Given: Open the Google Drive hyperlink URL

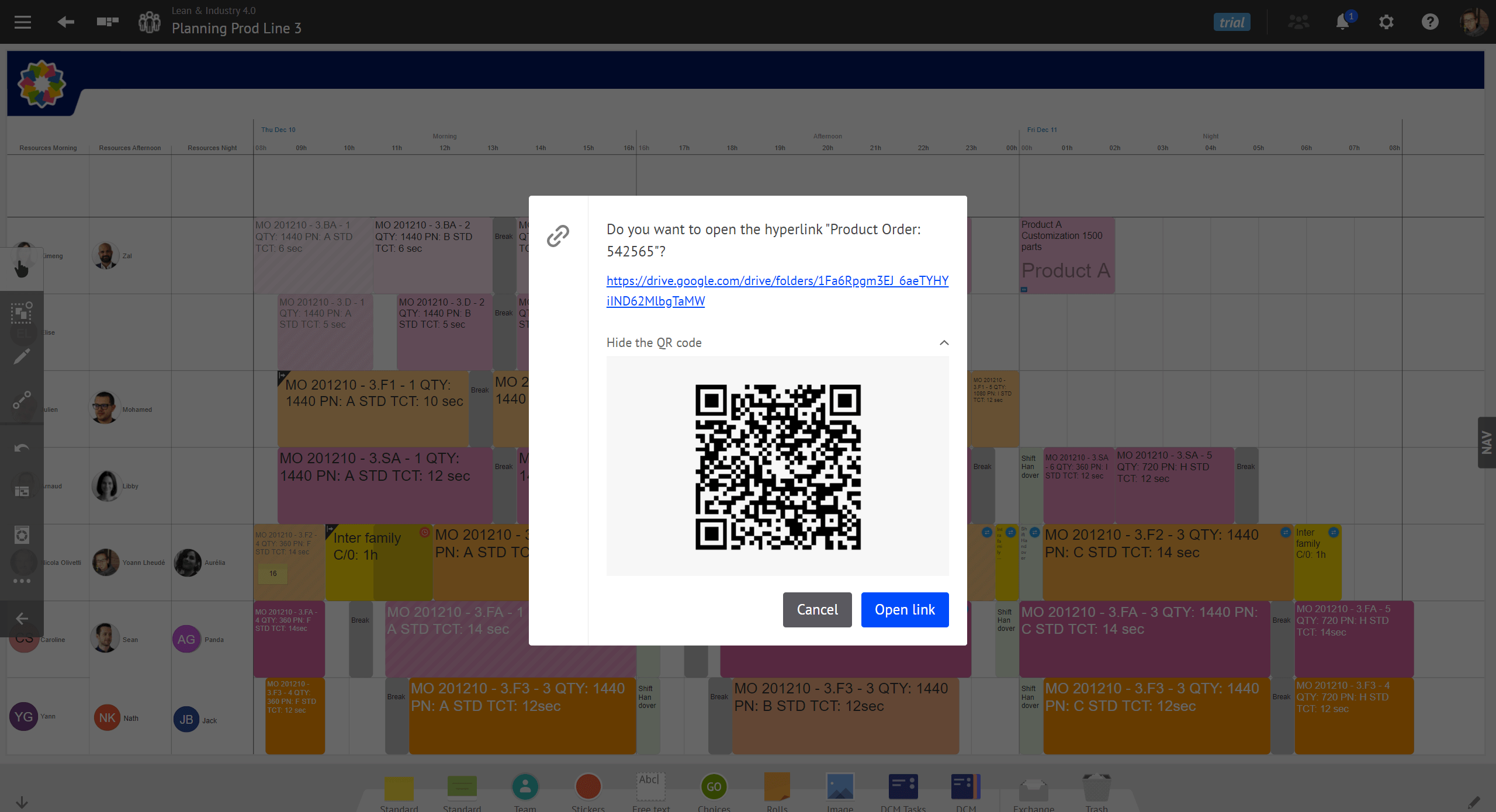Looking at the screenshot, I should pyautogui.click(x=777, y=291).
